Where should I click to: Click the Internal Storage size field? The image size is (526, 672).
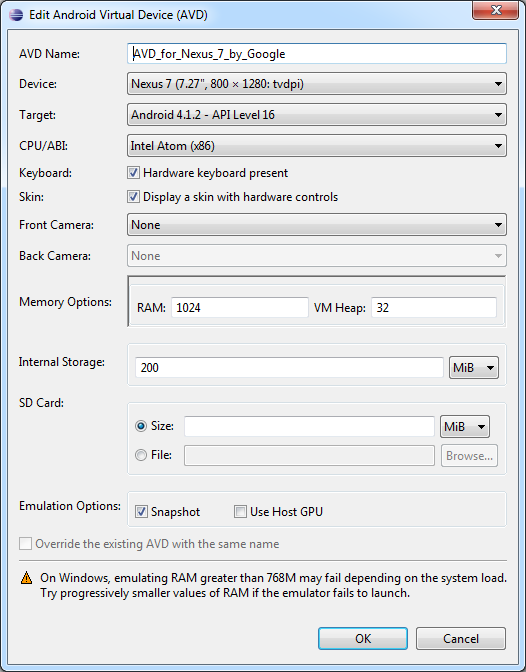point(289,368)
